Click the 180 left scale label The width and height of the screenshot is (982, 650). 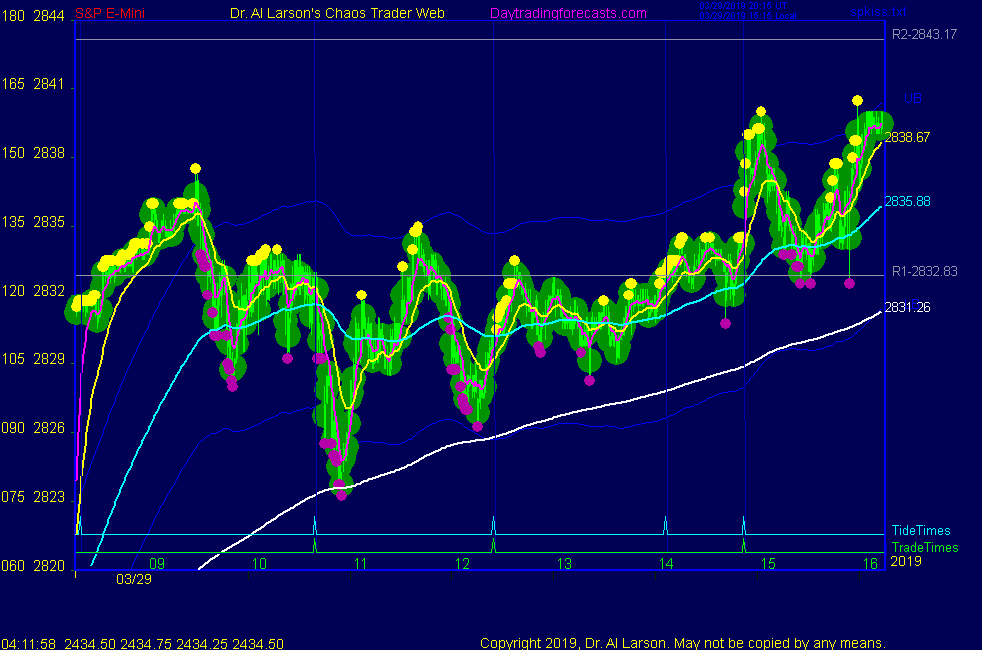(x=13, y=16)
